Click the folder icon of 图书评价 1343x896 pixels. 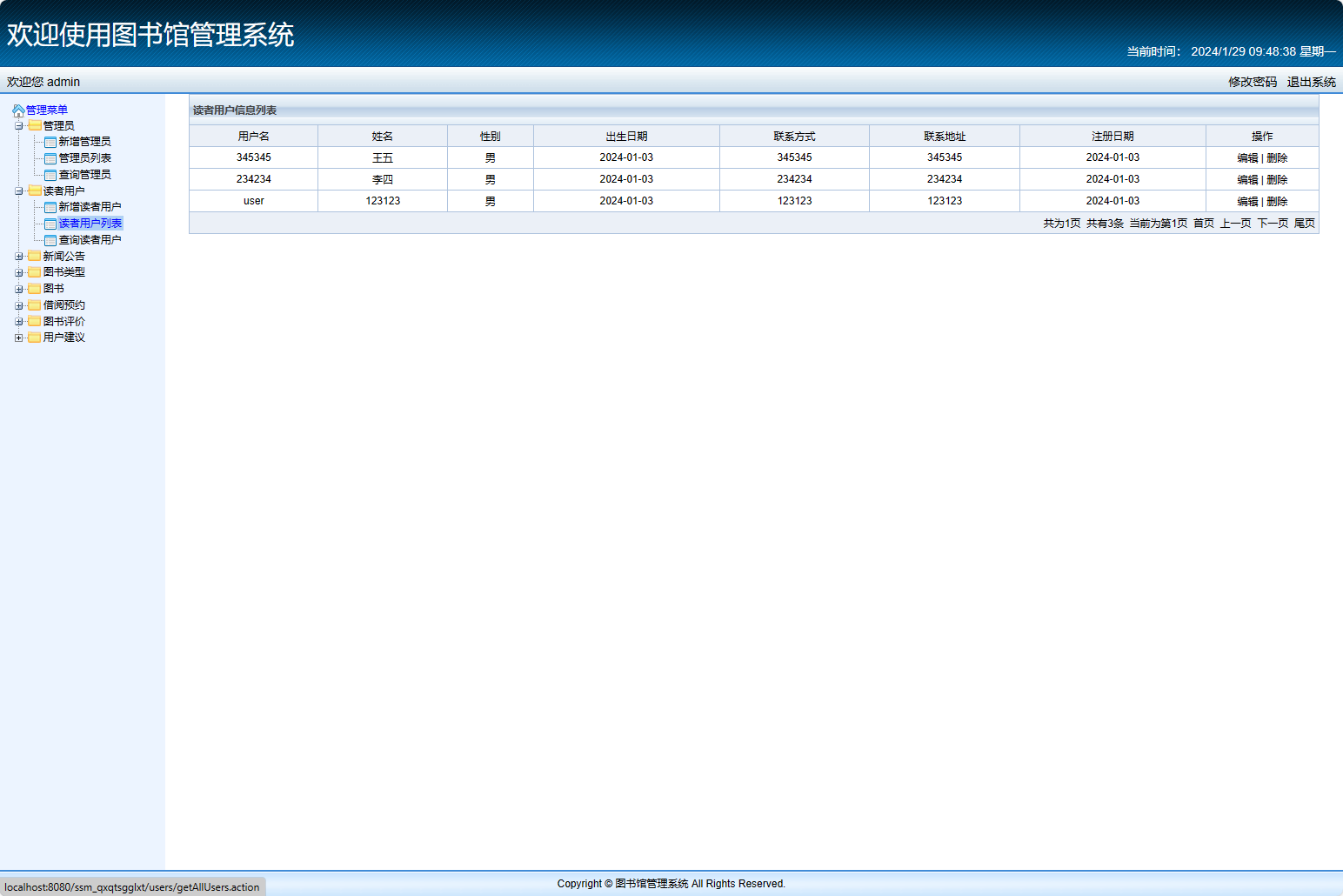coord(35,322)
